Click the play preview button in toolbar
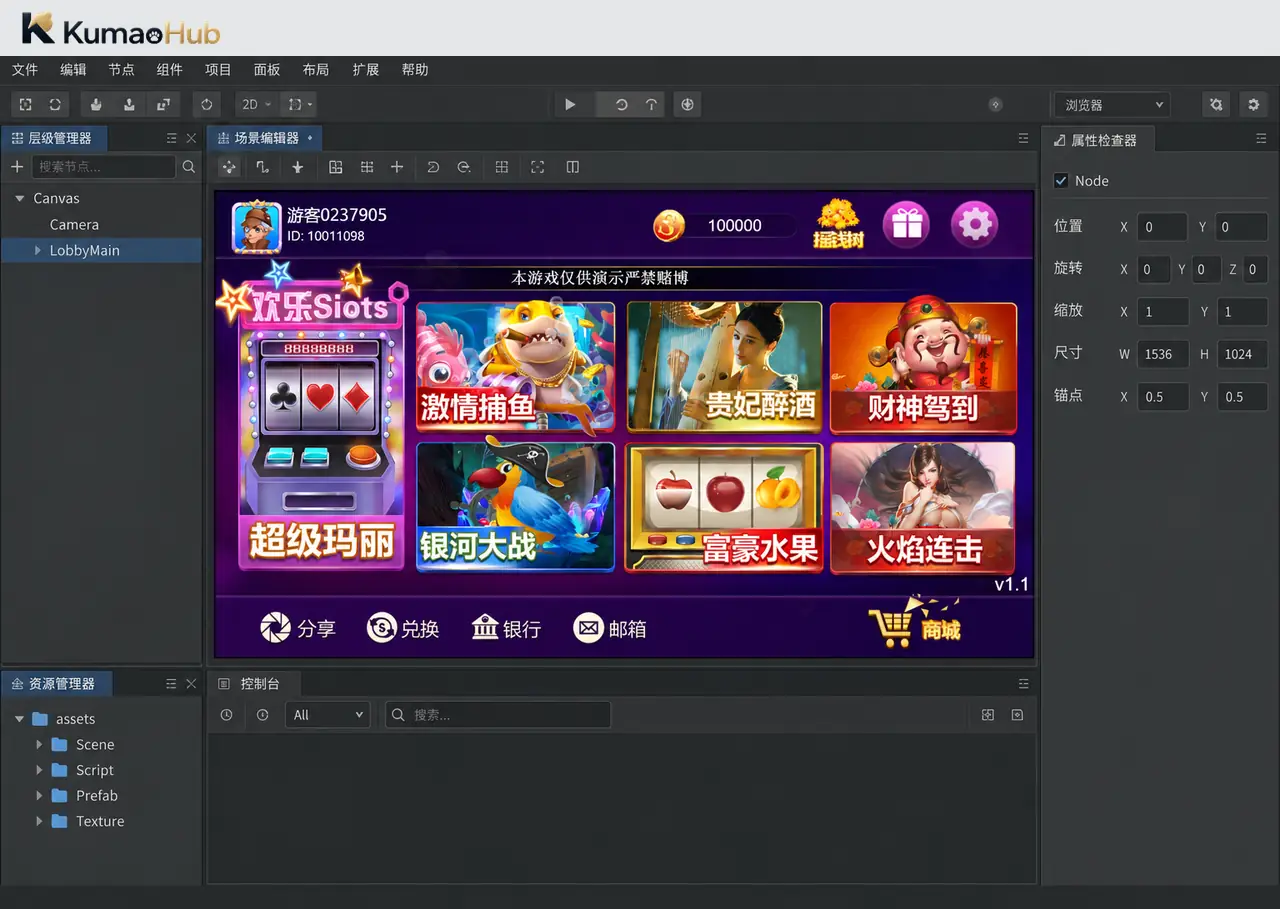Screen dimensions: 1280x909 (x=570, y=104)
